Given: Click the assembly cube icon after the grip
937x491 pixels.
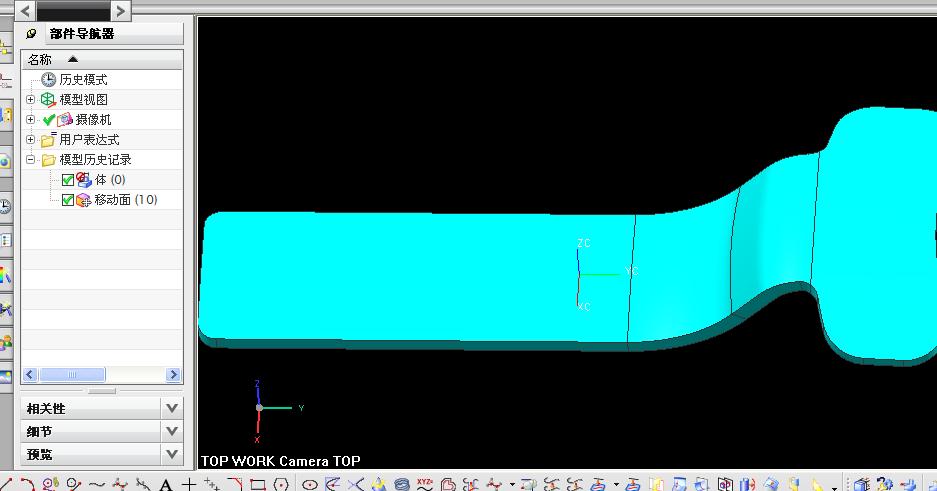Looking at the screenshot, I should [x=860, y=484].
